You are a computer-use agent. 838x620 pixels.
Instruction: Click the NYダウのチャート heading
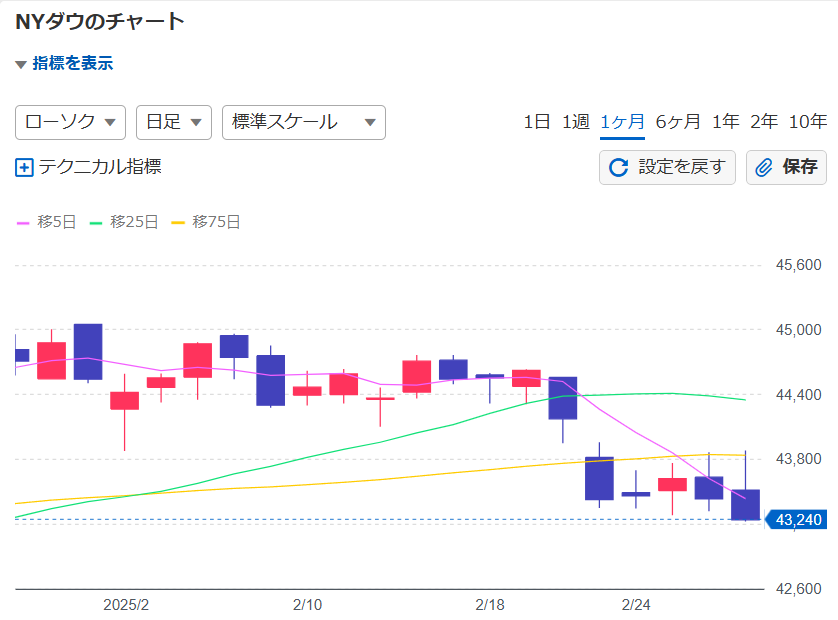(100, 21)
